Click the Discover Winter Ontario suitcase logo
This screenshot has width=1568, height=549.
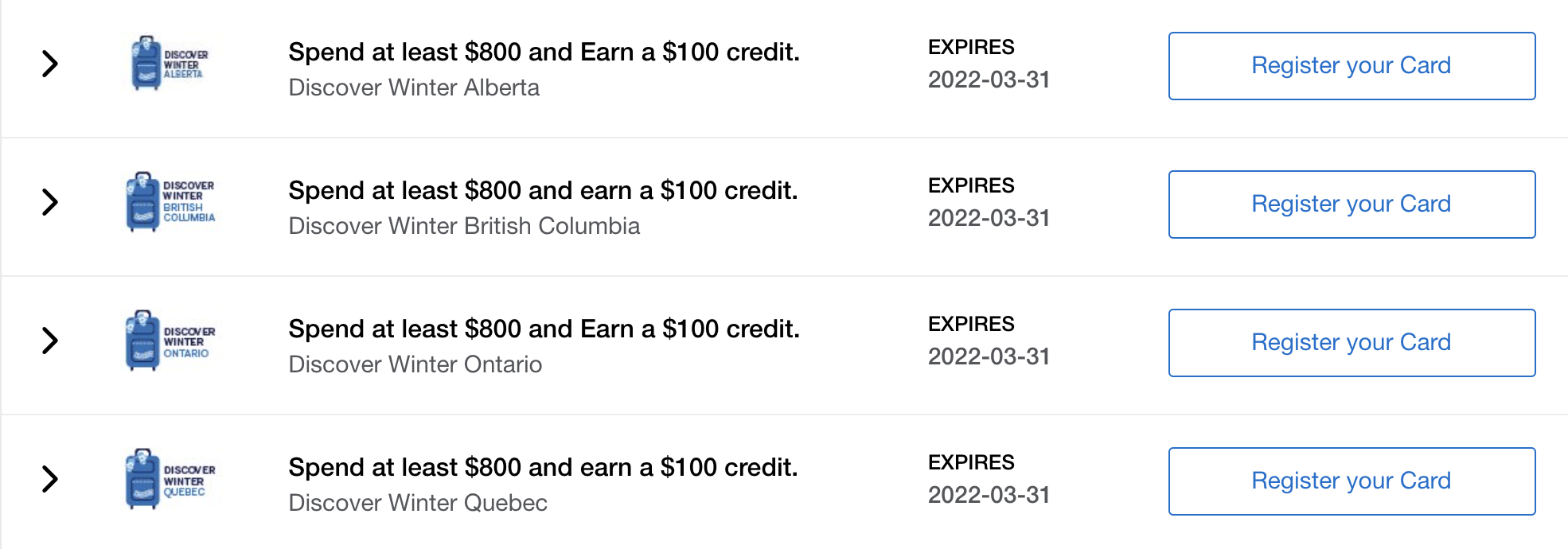click(170, 341)
